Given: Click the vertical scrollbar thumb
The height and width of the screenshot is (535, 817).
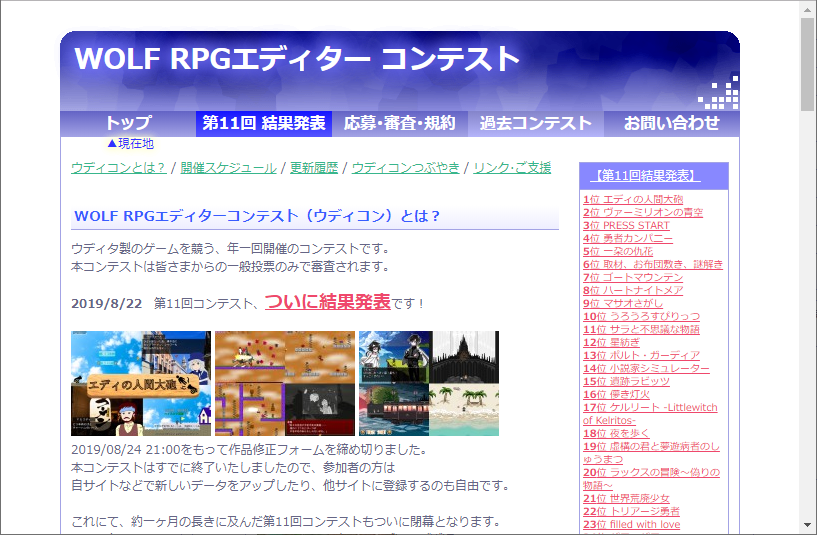Looking at the screenshot, I should click(808, 64).
